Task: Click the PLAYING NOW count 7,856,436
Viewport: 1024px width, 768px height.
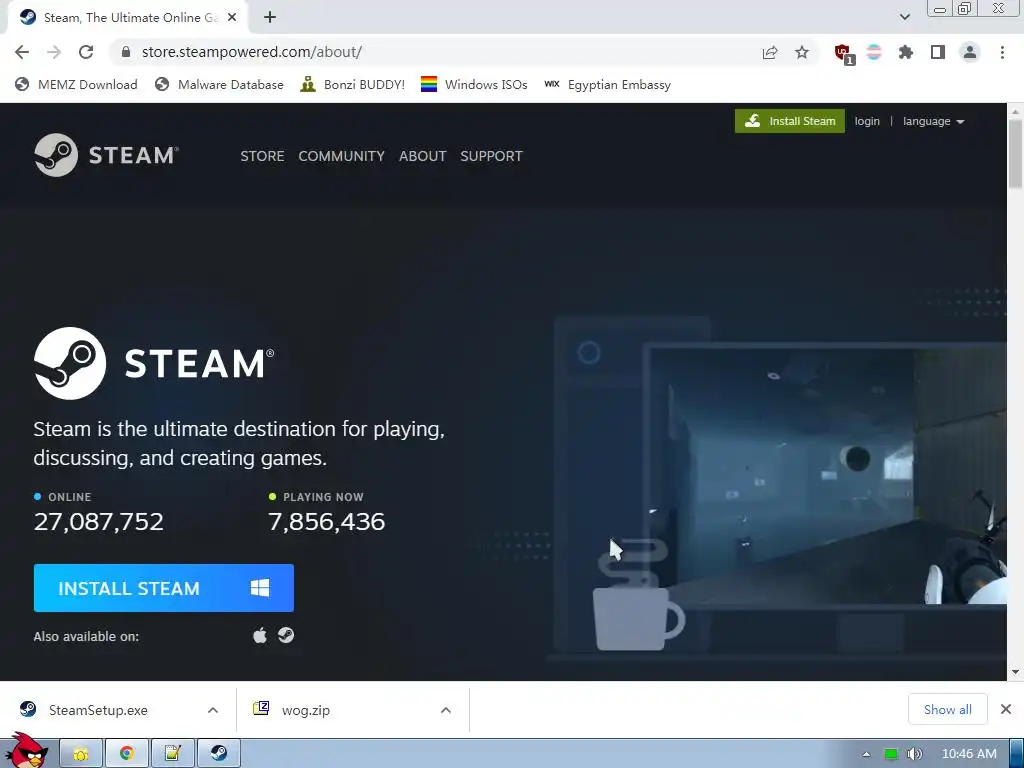Action: click(327, 521)
